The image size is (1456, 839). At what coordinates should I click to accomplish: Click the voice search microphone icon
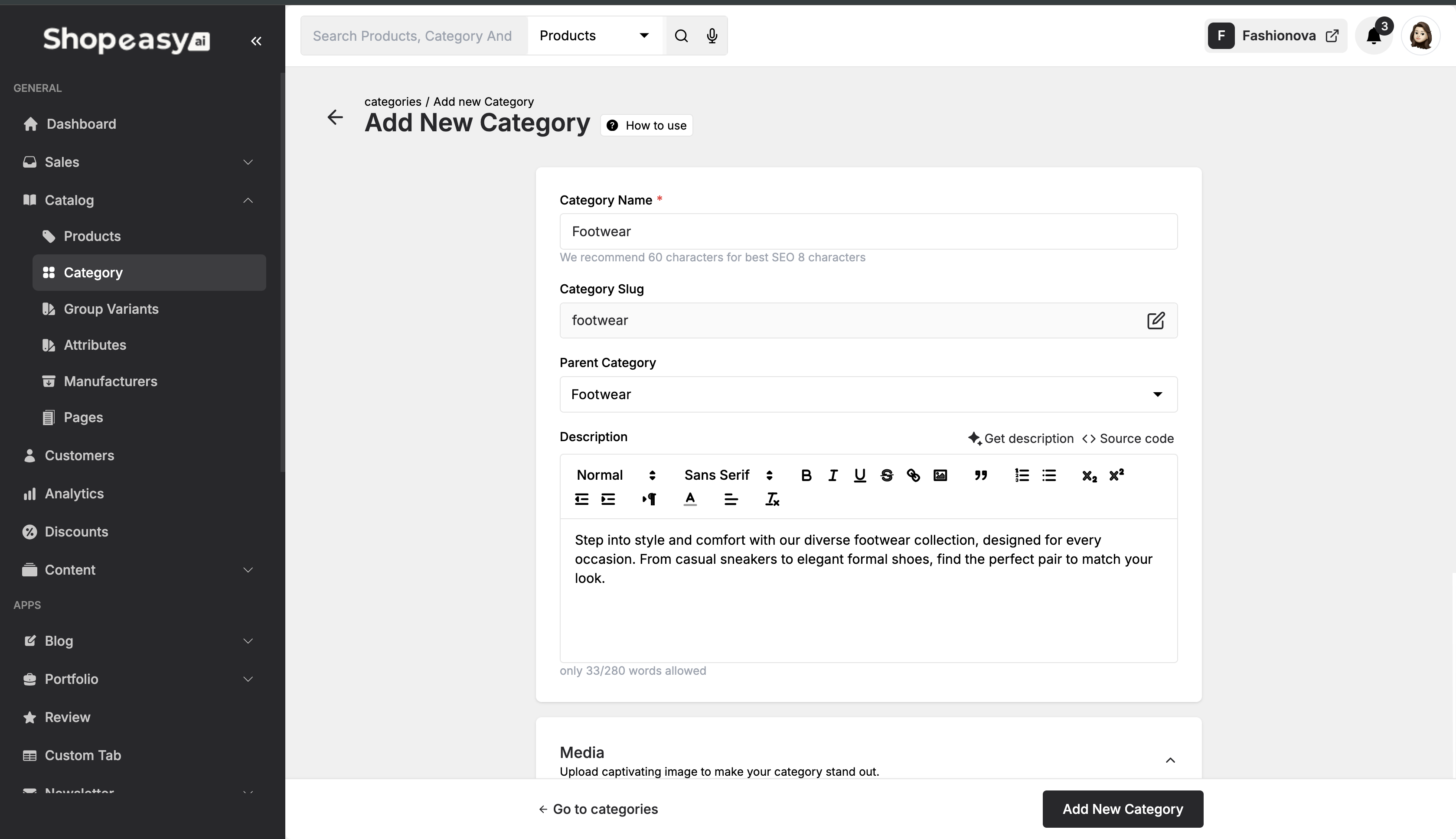[x=712, y=36]
